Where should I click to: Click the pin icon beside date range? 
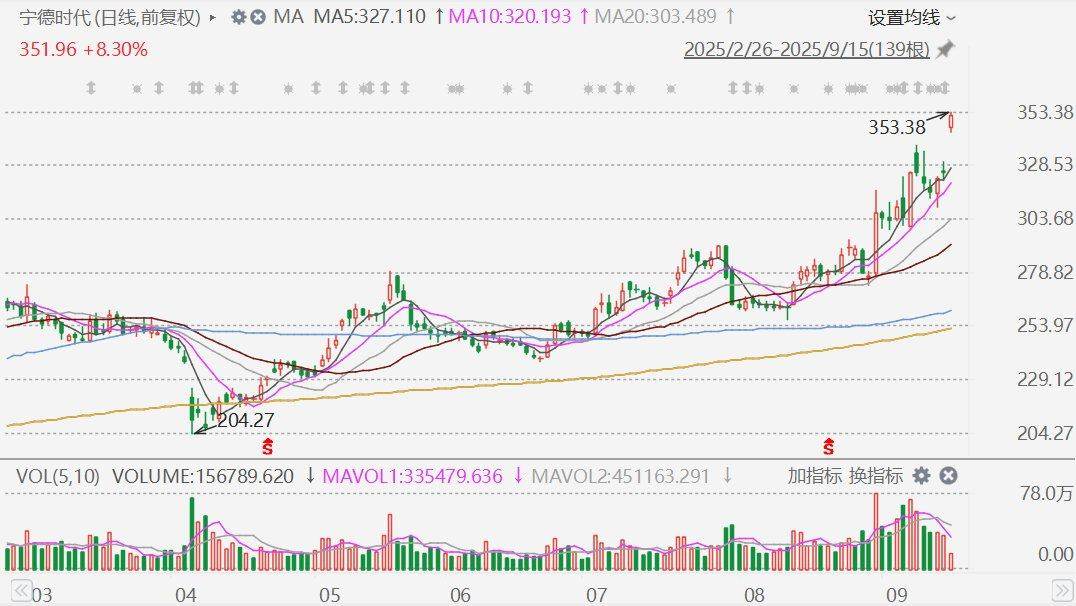(945, 49)
